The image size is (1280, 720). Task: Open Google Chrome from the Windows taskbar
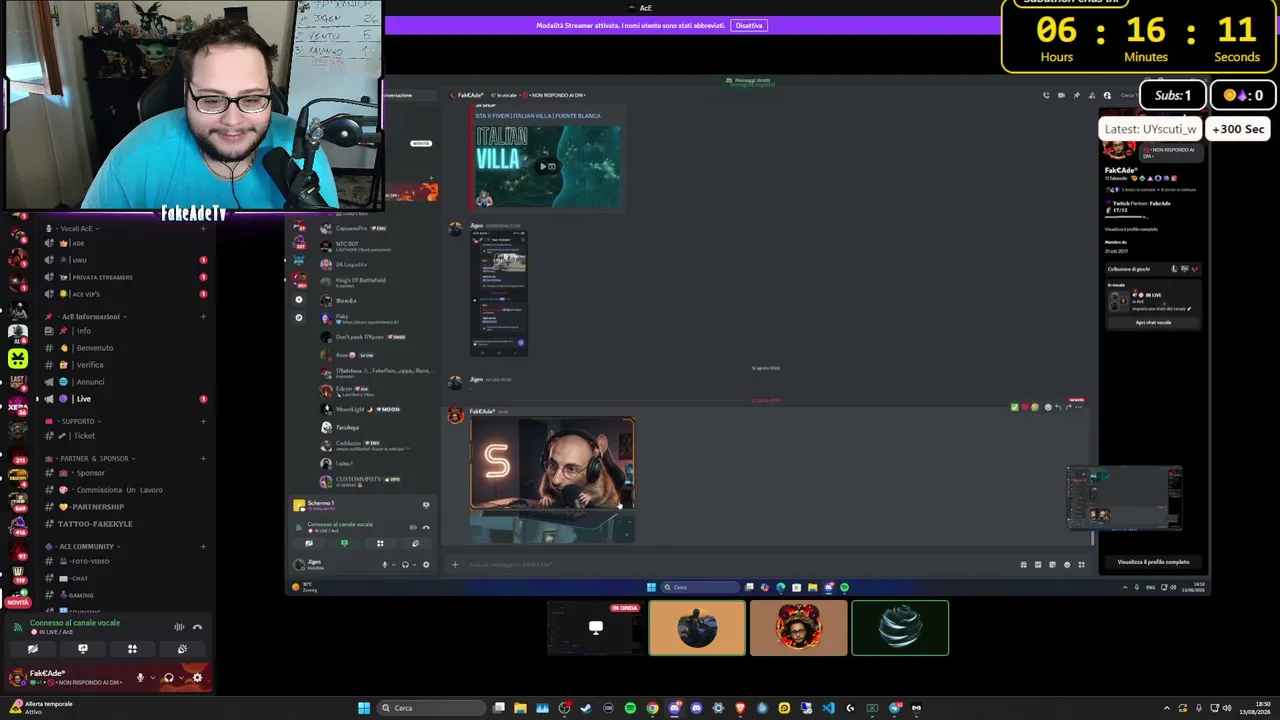click(652, 708)
